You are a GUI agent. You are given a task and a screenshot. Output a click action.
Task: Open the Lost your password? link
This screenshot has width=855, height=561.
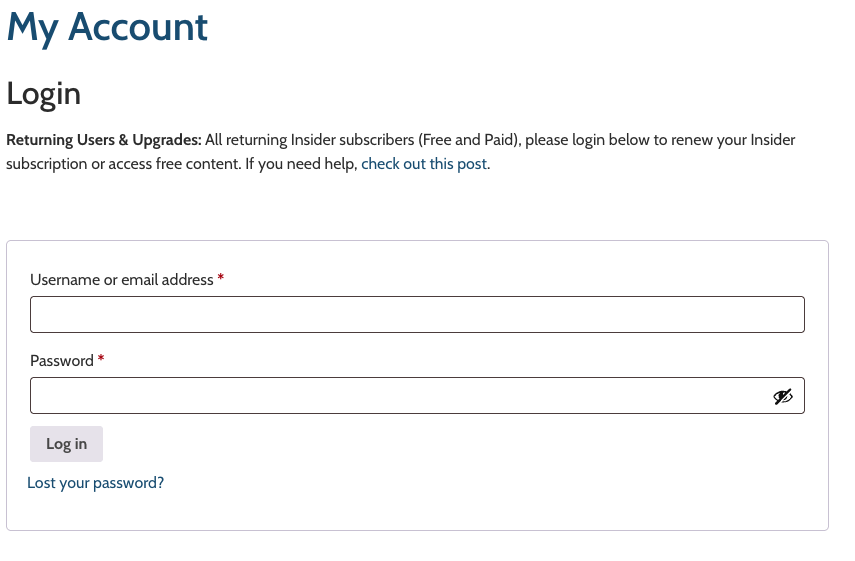pyautogui.click(x=95, y=483)
